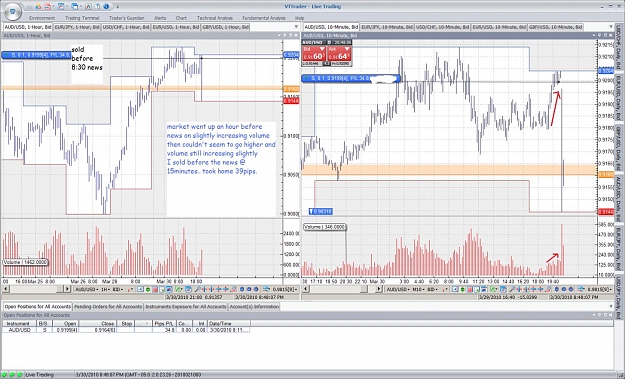Open the VTTrader round application menu button
Viewport: 625px width, 379px height.
(x=13, y=12)
